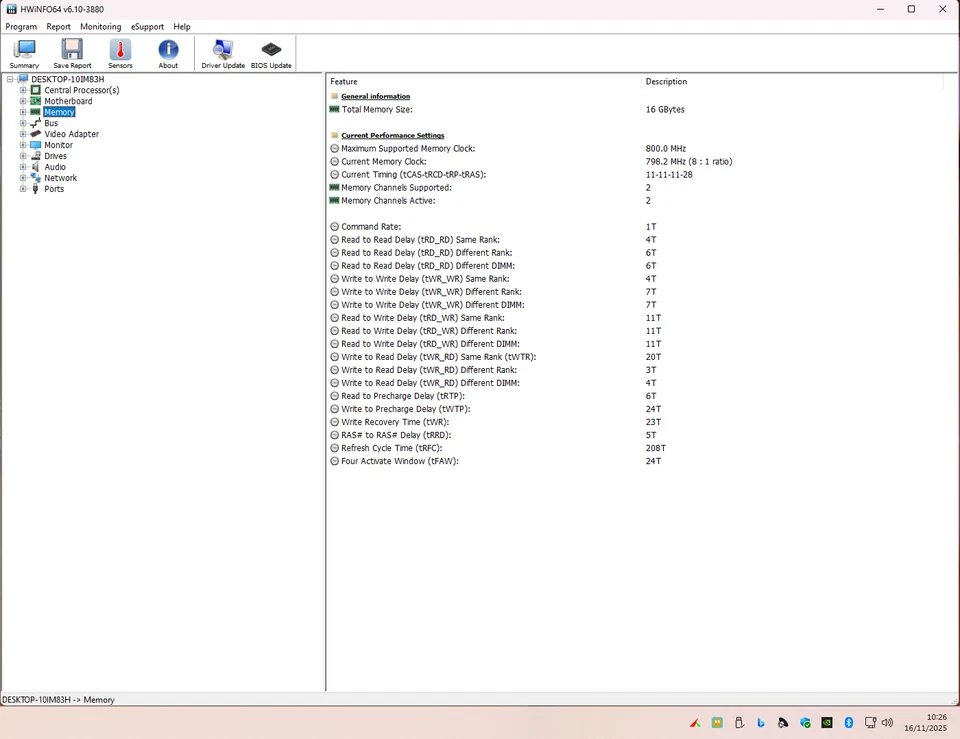
Task: Select the Drives tree node
Action: (55, 156)
